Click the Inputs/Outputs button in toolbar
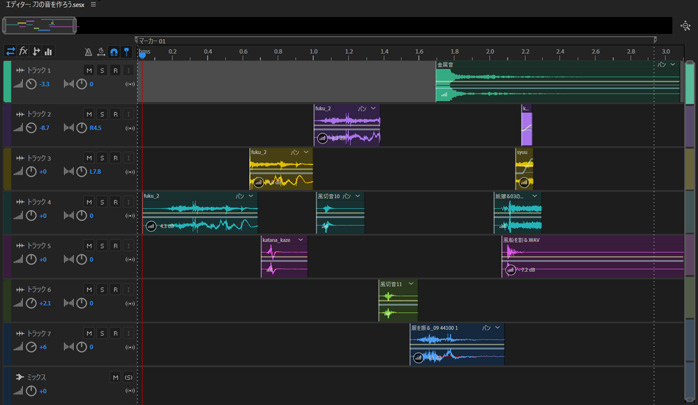 (x=10, y=51)
